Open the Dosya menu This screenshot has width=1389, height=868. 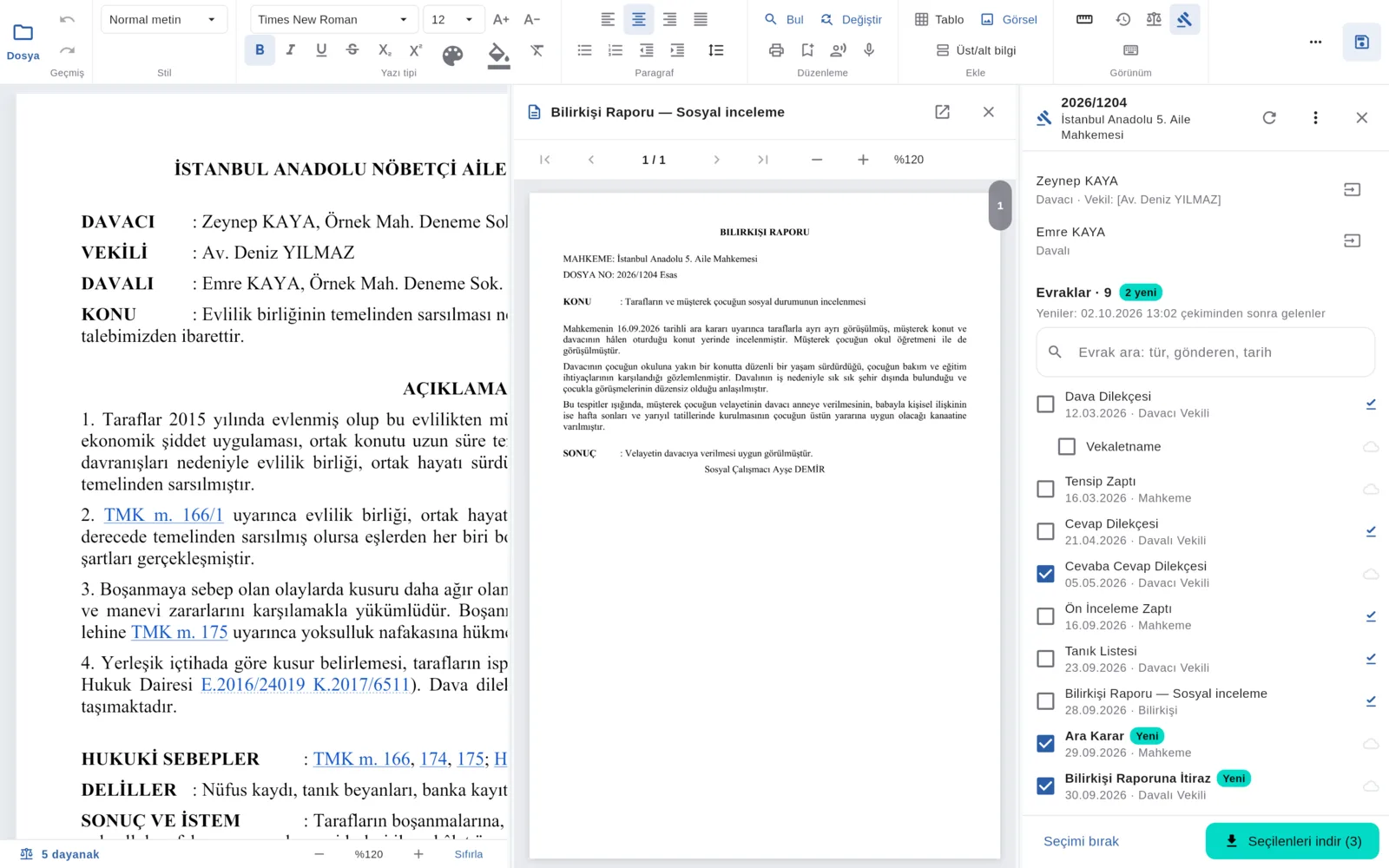point(23,42)
